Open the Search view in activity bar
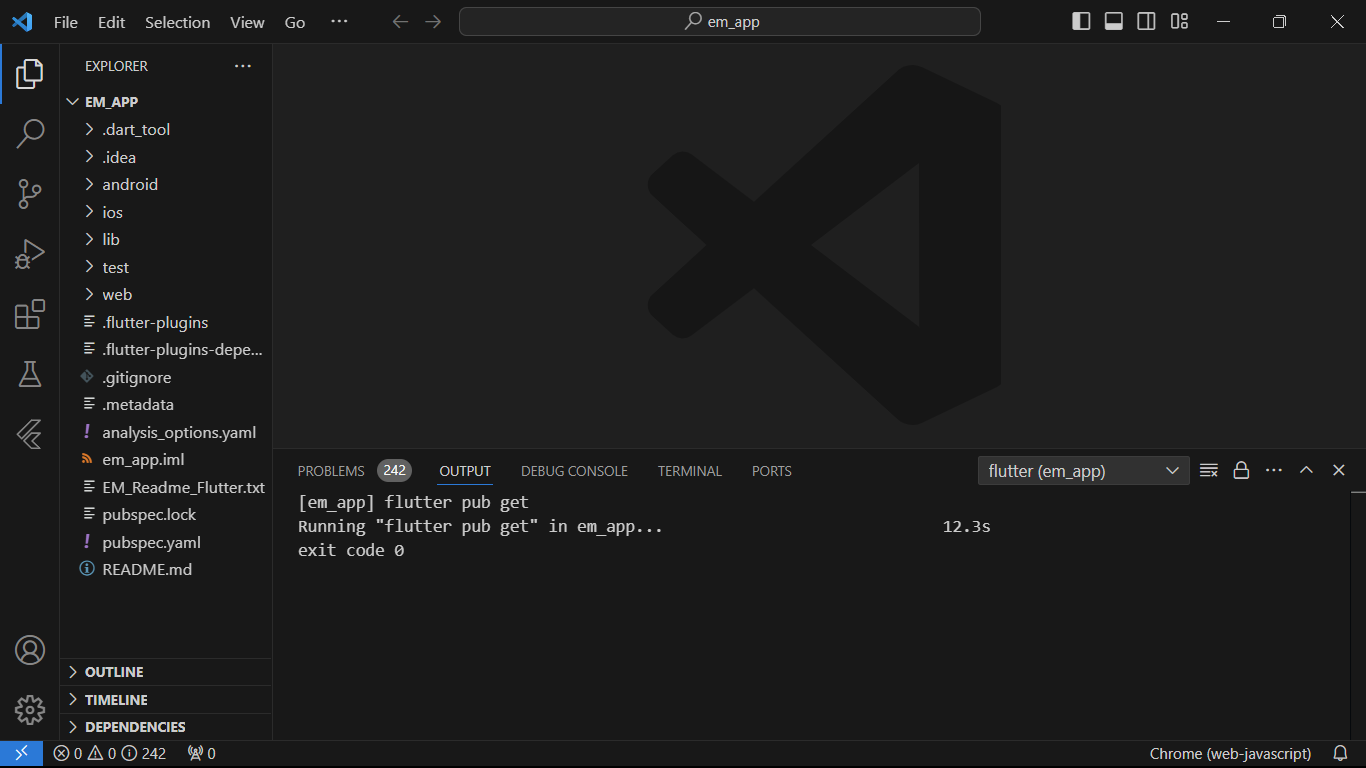Screen dimensions: 1366x768 tap(30, 133)
